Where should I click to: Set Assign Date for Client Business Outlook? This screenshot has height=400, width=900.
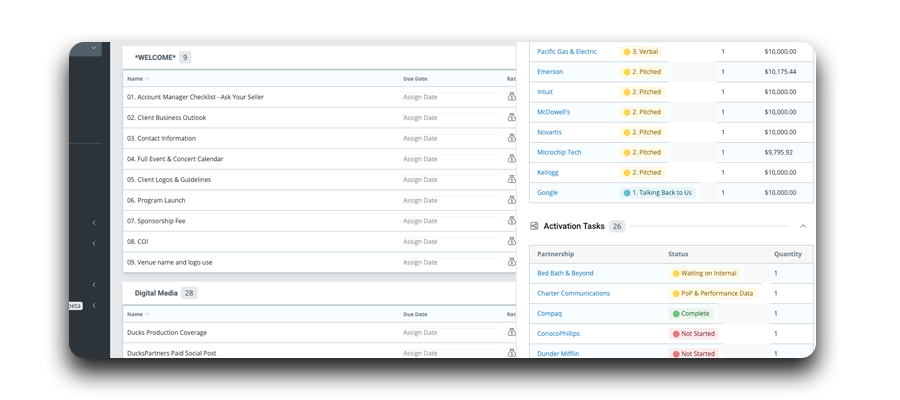coord(420,118)
